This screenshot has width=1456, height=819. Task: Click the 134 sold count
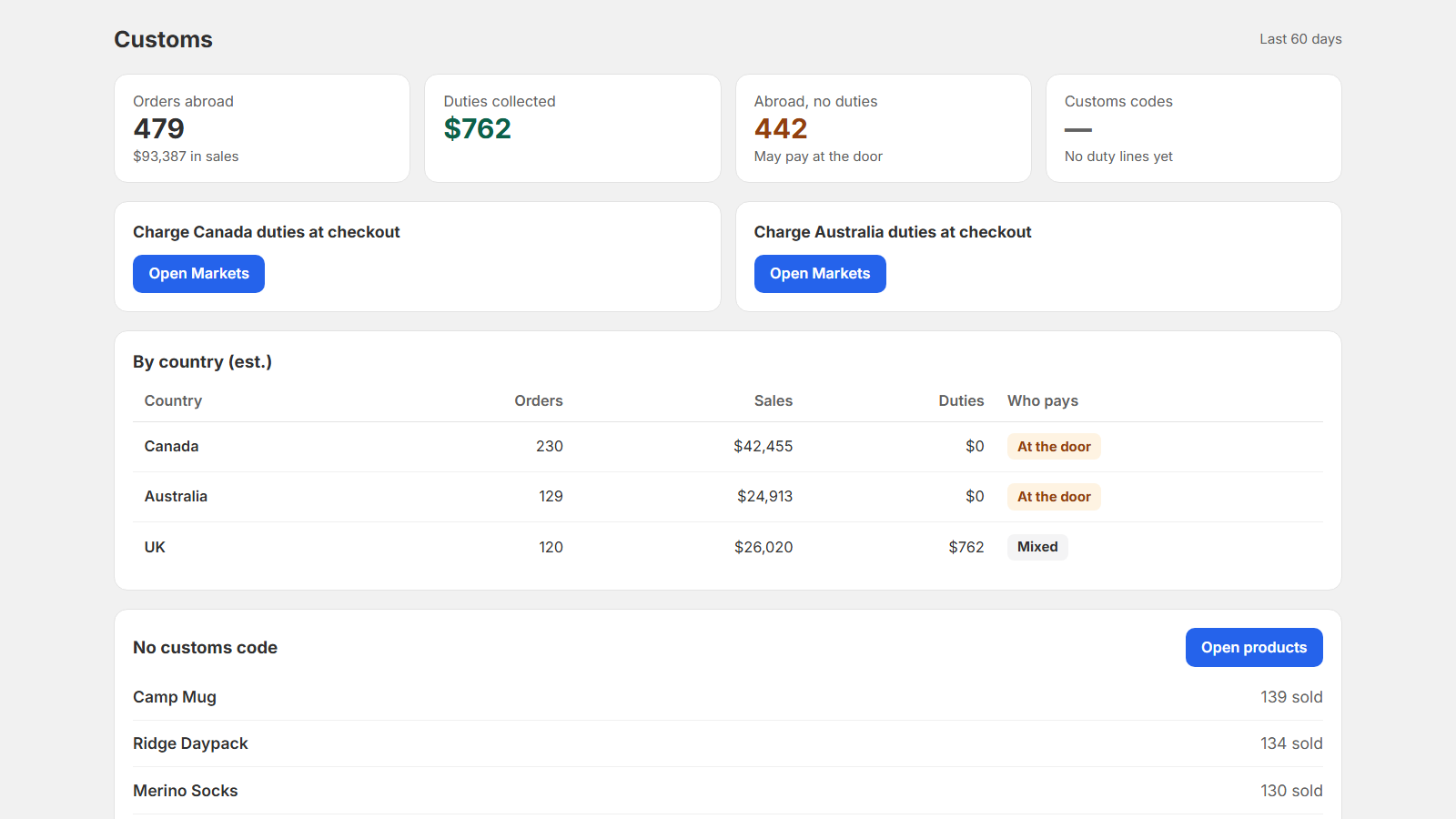[1291, 743]
